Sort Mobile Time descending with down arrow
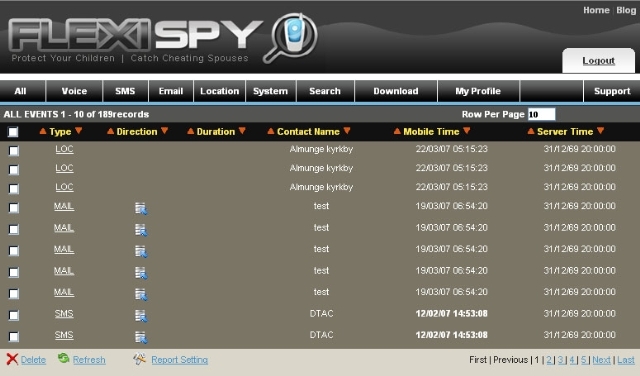 click(x=467, y=131)
